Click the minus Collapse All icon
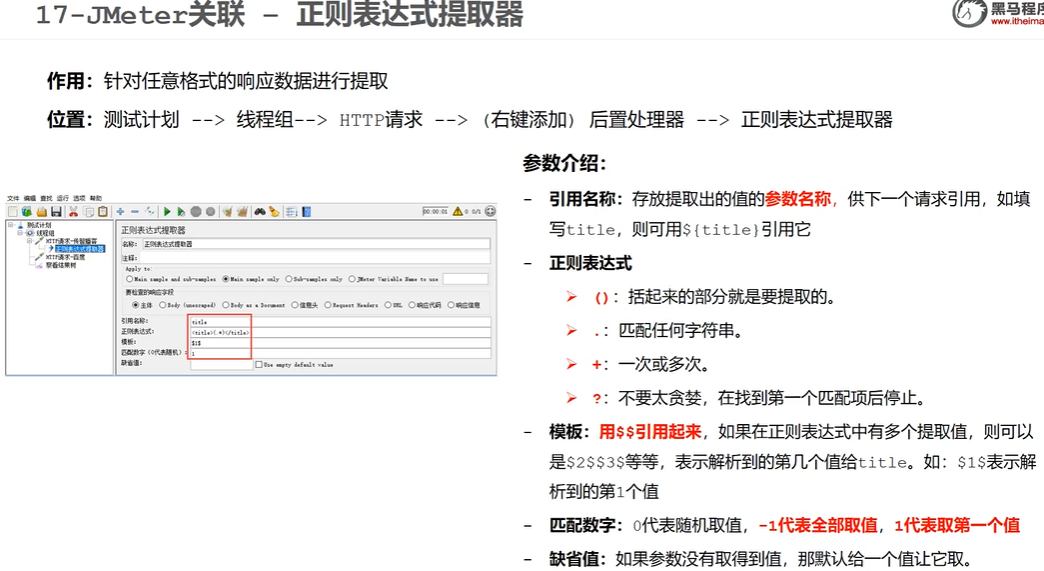The width and height of the screenshot is (1044, 571). (x=134, y=212)
